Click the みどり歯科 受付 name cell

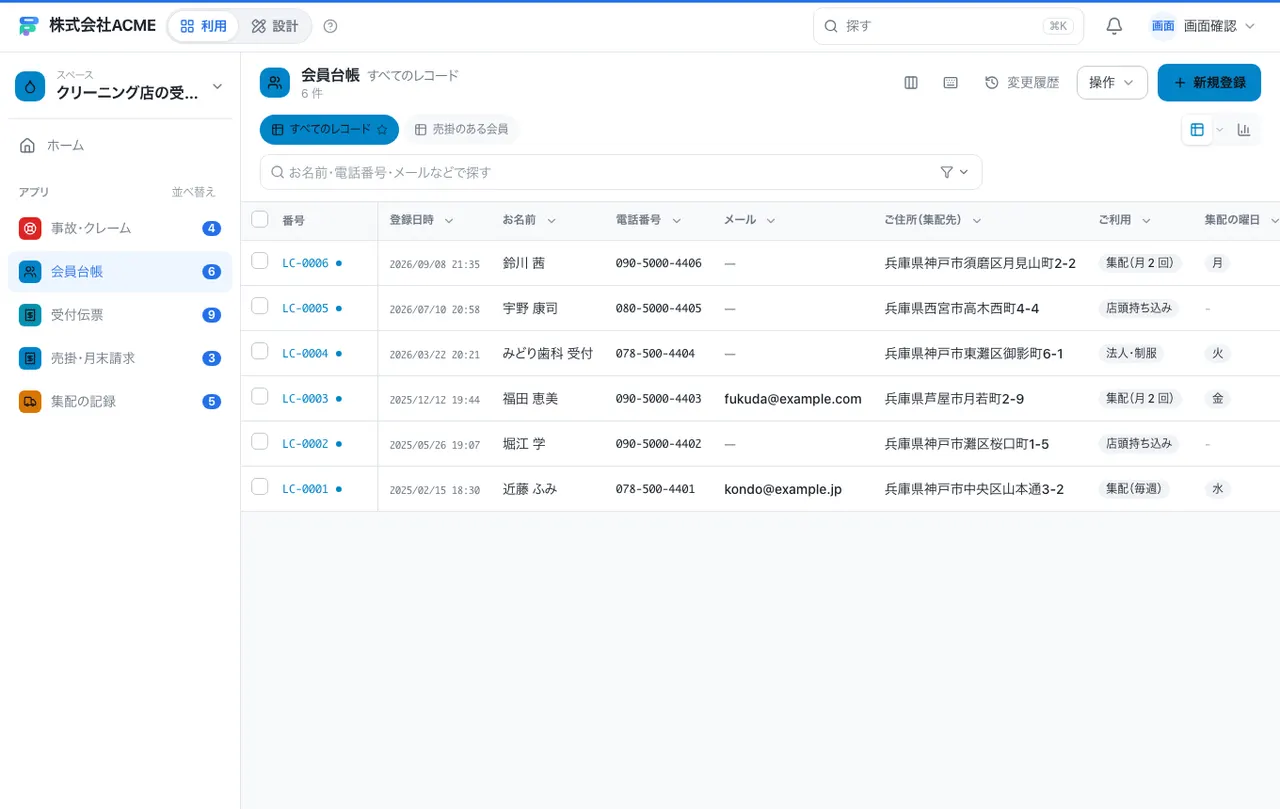pyautogui.click(x=548, y=354)
